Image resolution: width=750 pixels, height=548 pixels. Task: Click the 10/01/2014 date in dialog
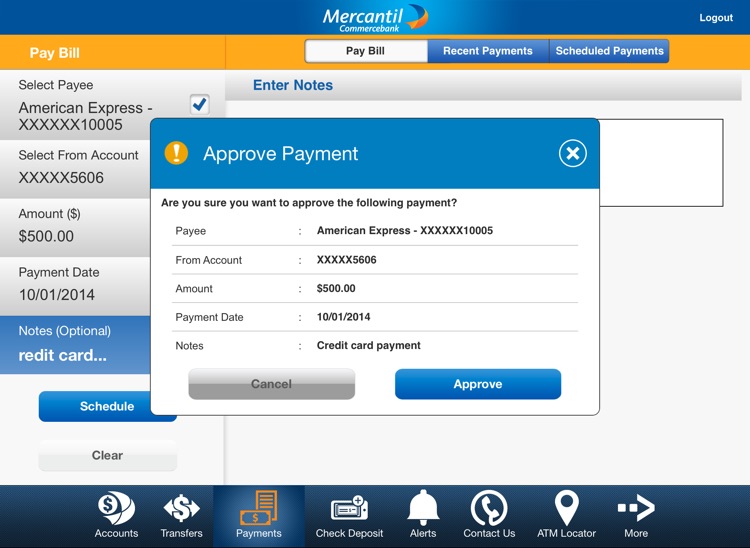point(343,317)
